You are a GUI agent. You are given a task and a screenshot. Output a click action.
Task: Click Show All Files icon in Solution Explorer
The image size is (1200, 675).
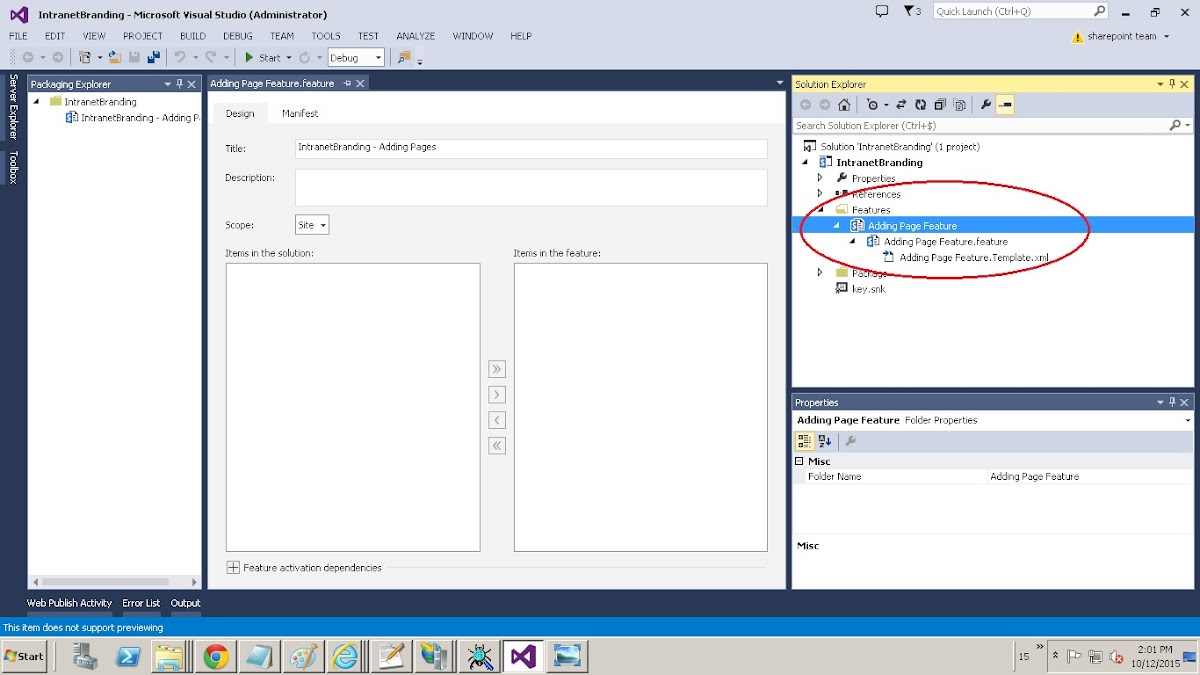click(x=960, y=105)
